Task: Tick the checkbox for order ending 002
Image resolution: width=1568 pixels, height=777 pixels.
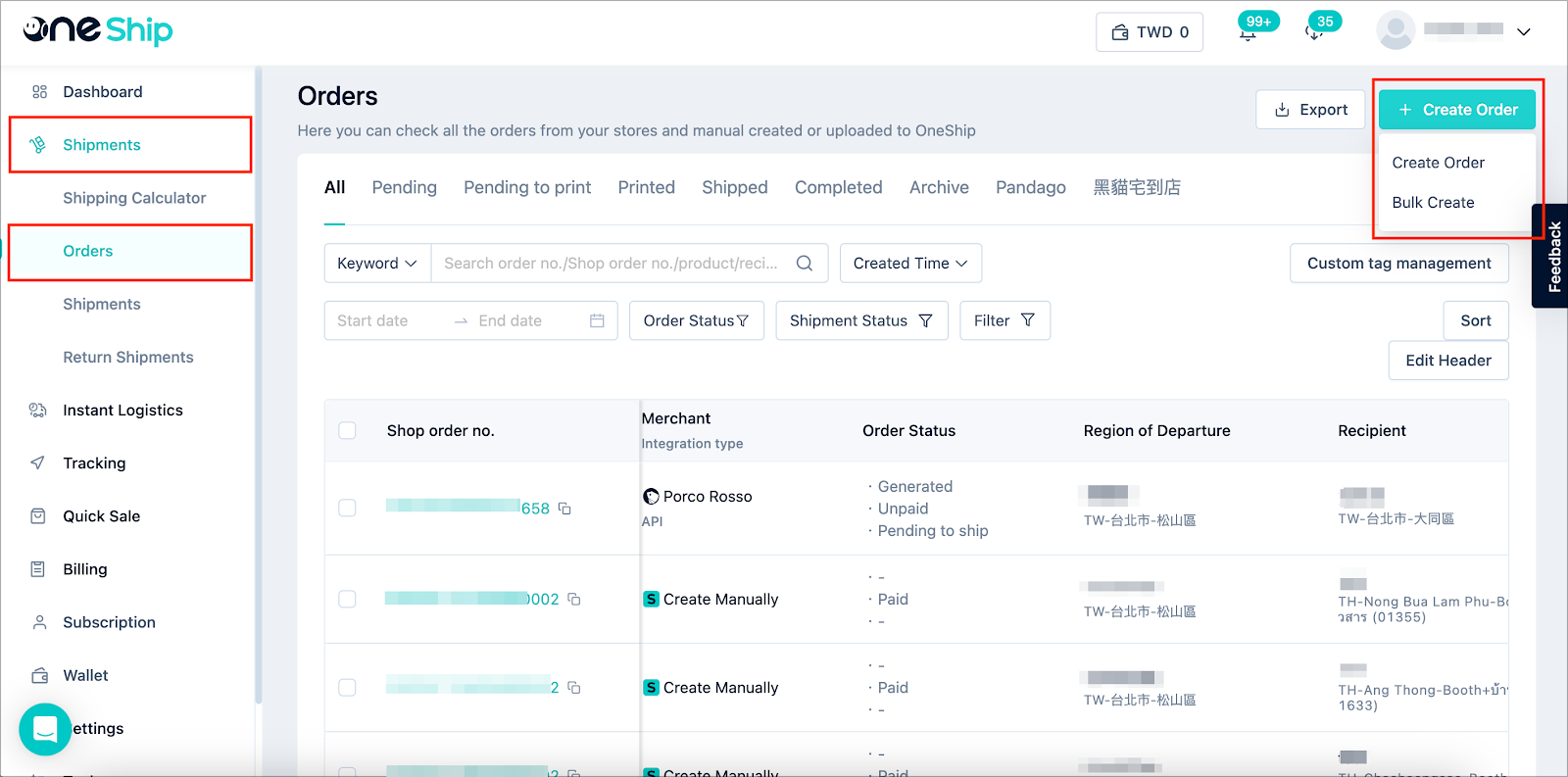Action: point(347,599)
